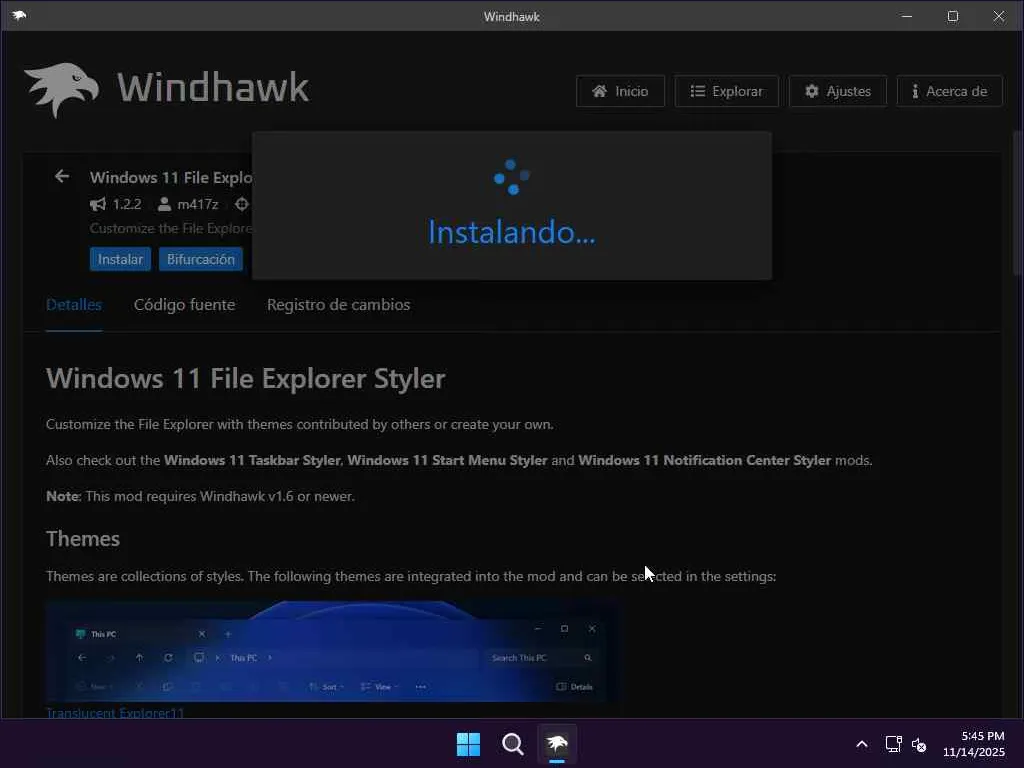Click the muted volume tray icon

919,744
